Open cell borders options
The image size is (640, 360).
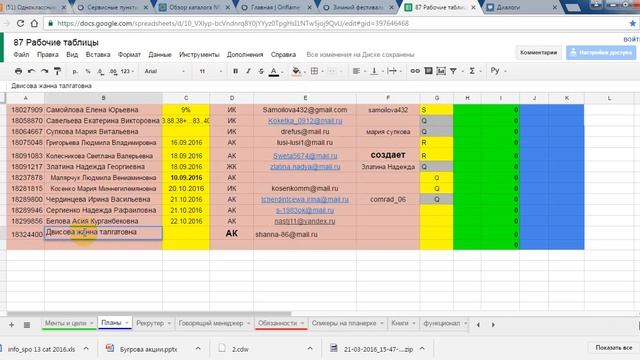point(314,71)
